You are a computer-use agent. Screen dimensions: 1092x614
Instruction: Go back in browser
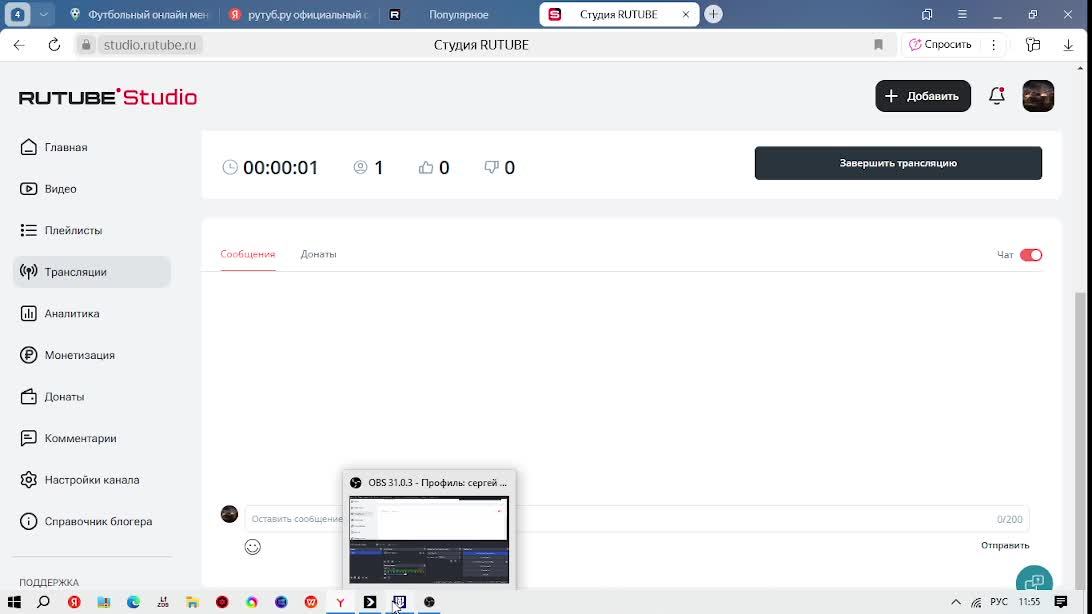click(x=19, y=45)
